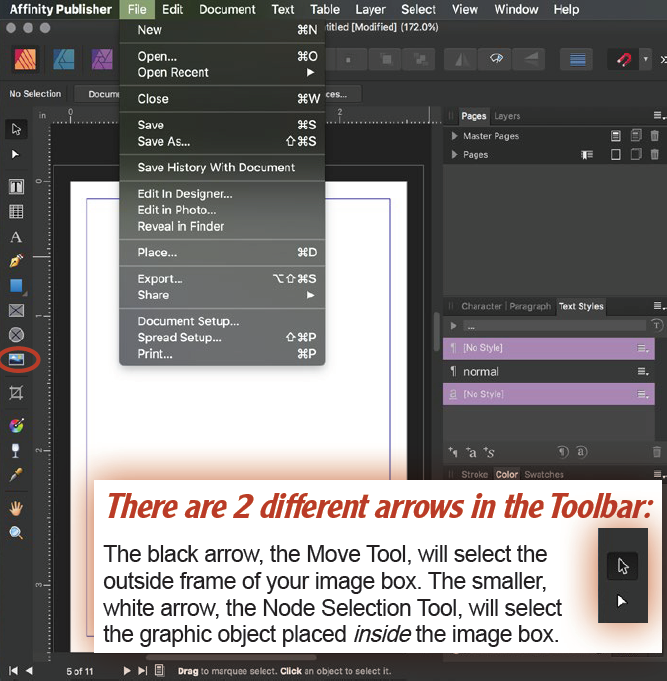Switch to the Swatches tab

544,475
